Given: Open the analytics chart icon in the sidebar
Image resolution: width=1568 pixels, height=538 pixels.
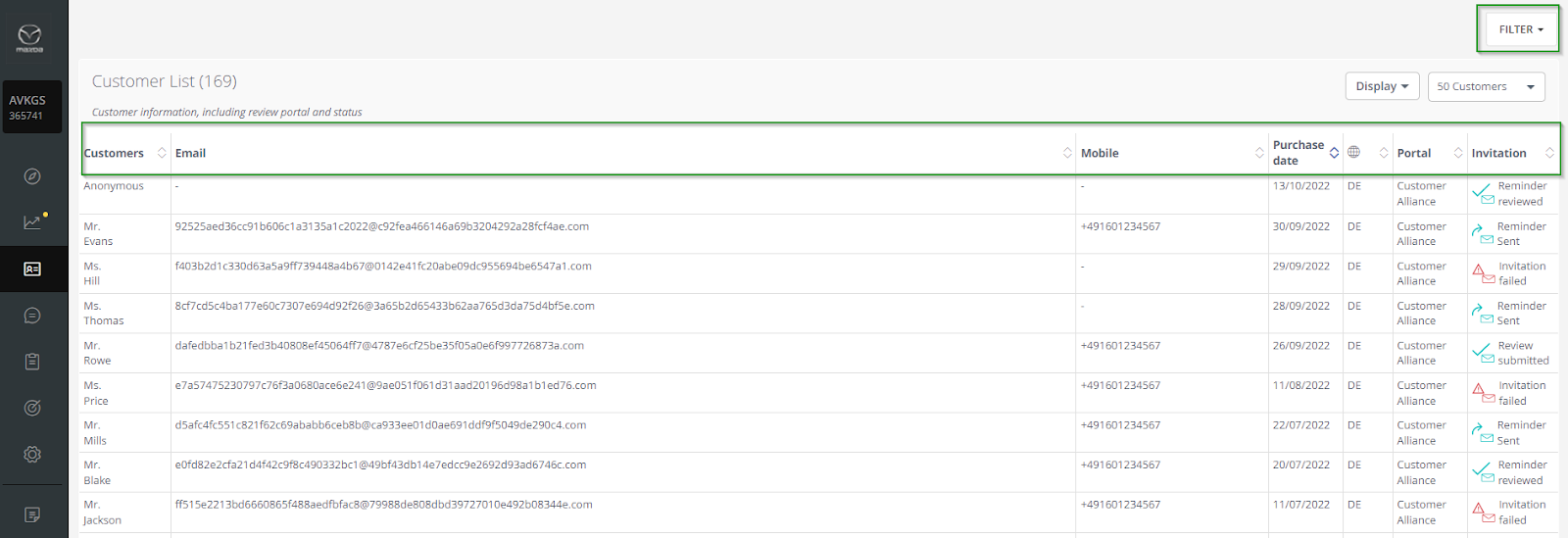Looking at the screenshot, I should tap(32, 222).
